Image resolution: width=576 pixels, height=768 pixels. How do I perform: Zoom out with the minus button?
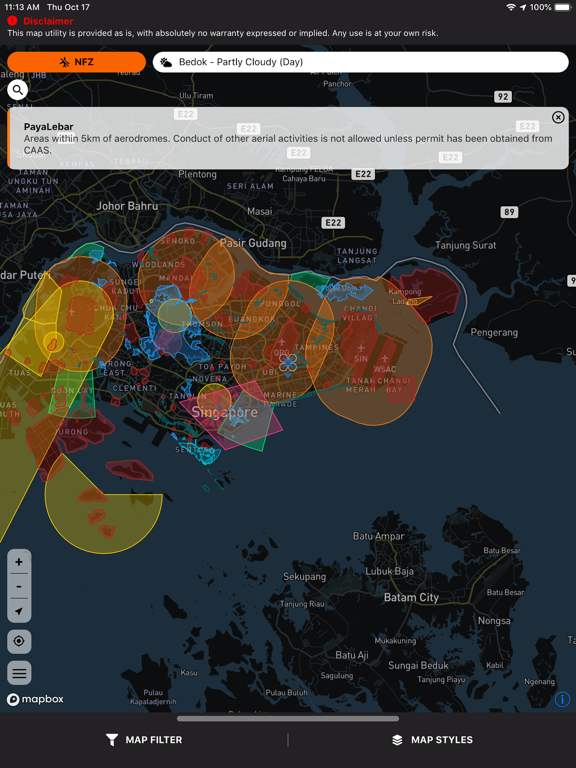pyautogui.click(x=19, y=586)
